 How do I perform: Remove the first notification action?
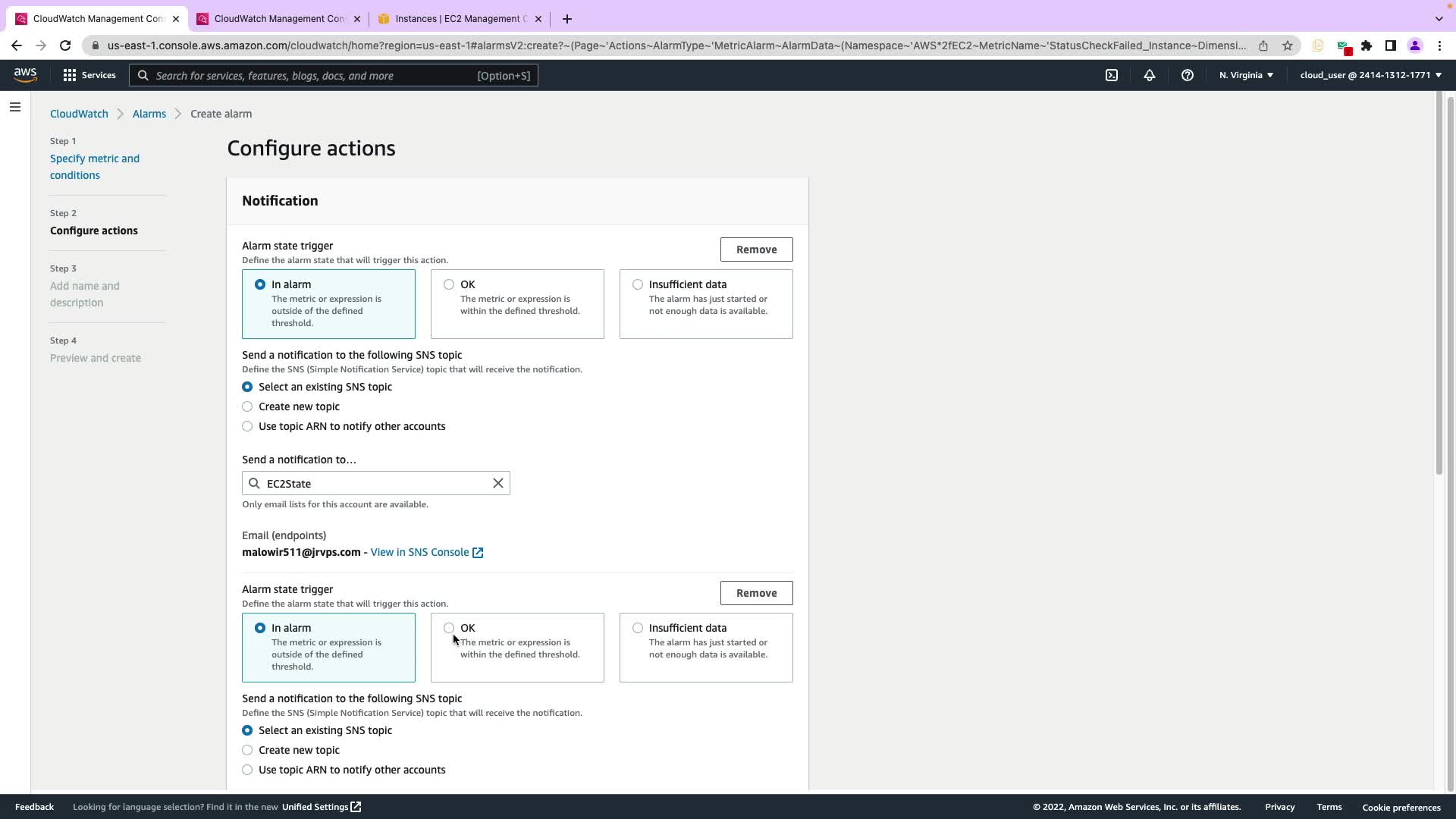tap(756, 249)
